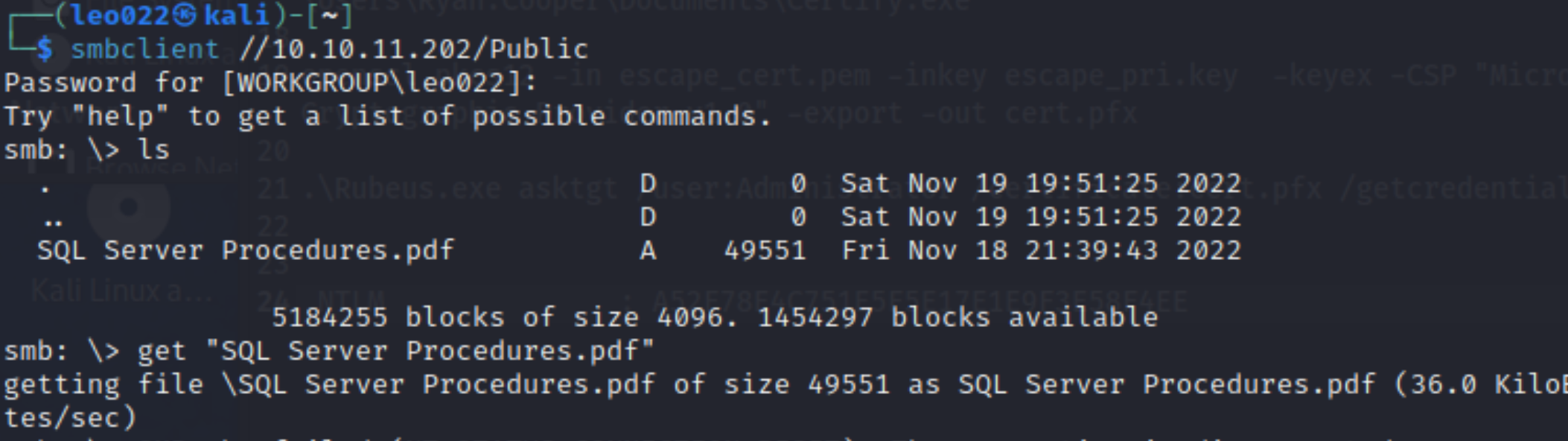Viewport: 1568px width, 441px height.
Task: Click the leo022 username in shell prompt
Action: click(120, 15)
